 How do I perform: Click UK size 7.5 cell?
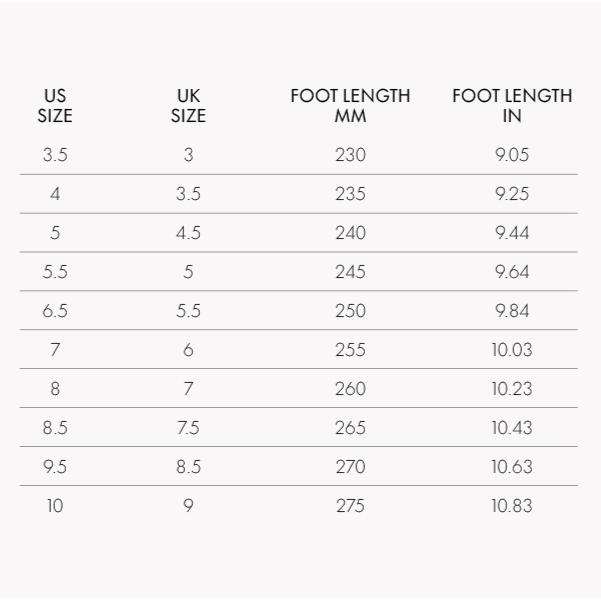click(188, 428)
